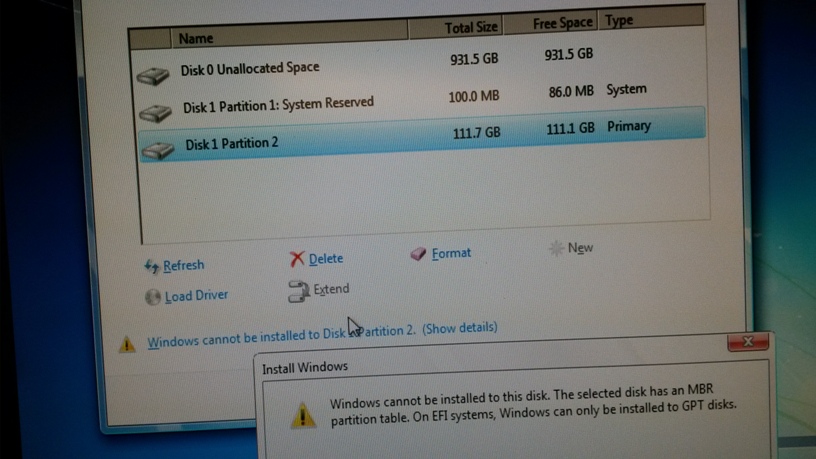Click the 86.0 MB free space value

571,92
